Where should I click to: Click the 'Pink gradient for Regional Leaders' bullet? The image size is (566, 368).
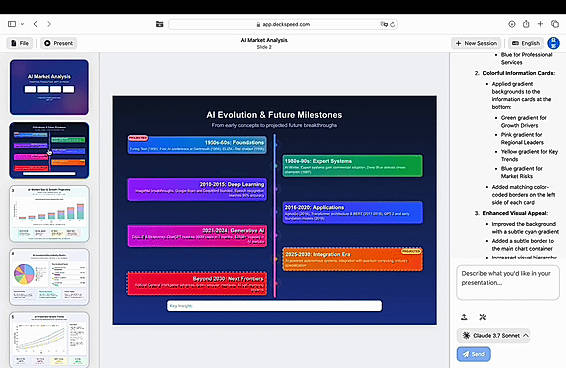point(522,138)
